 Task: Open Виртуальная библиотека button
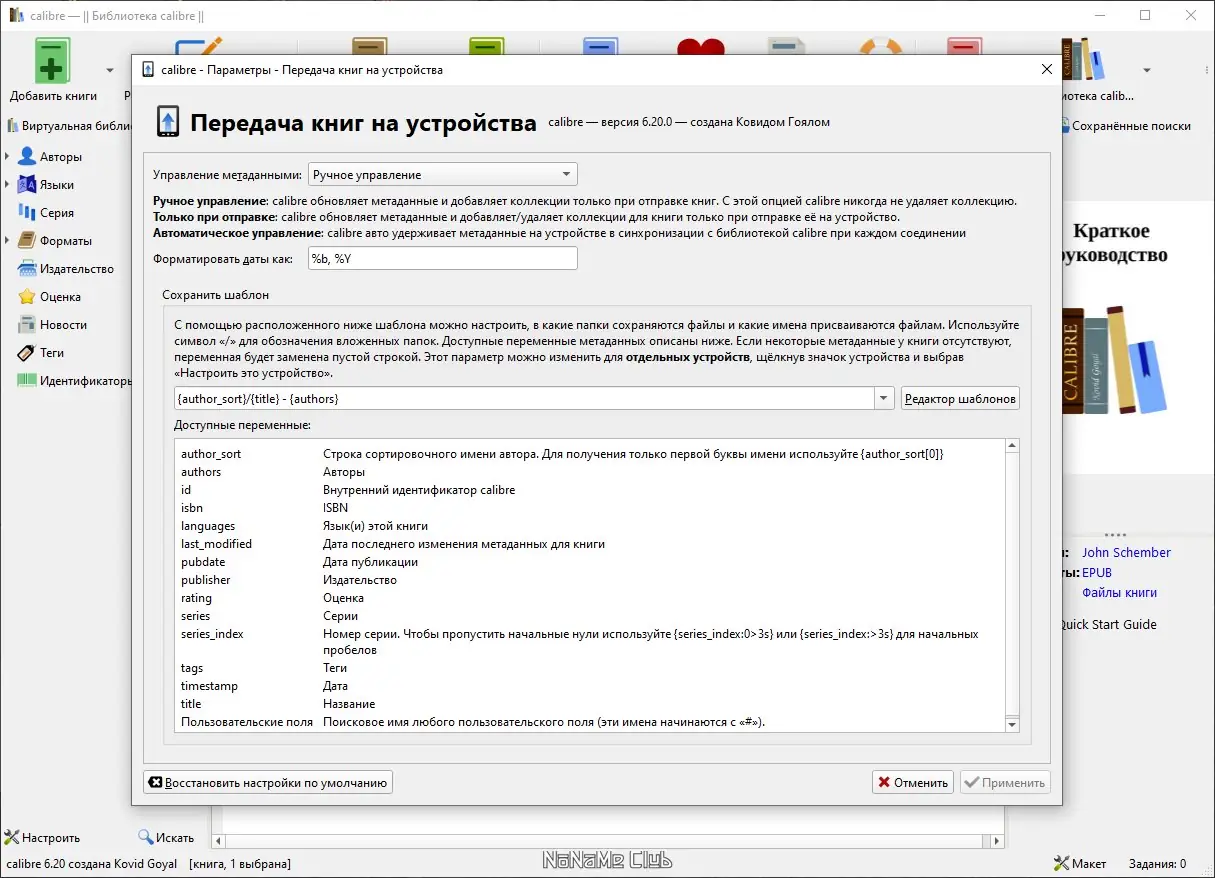[67, 126]
